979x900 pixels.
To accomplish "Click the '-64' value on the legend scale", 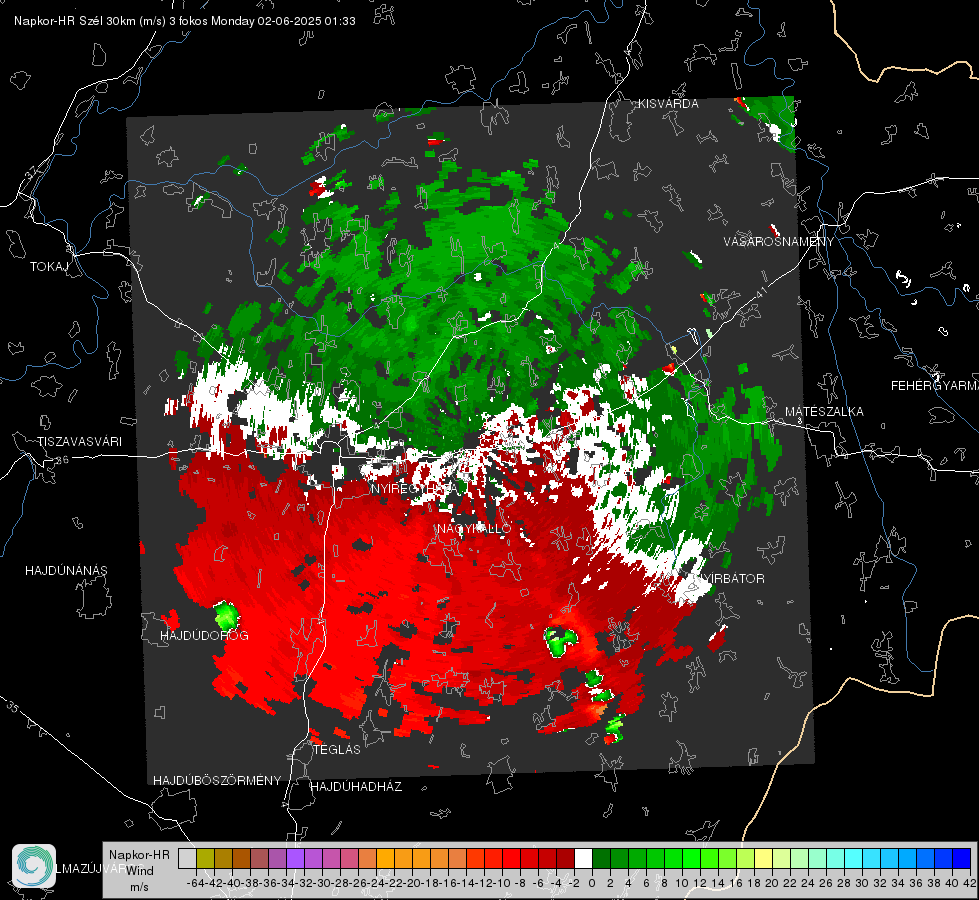I will coord(195,883).
